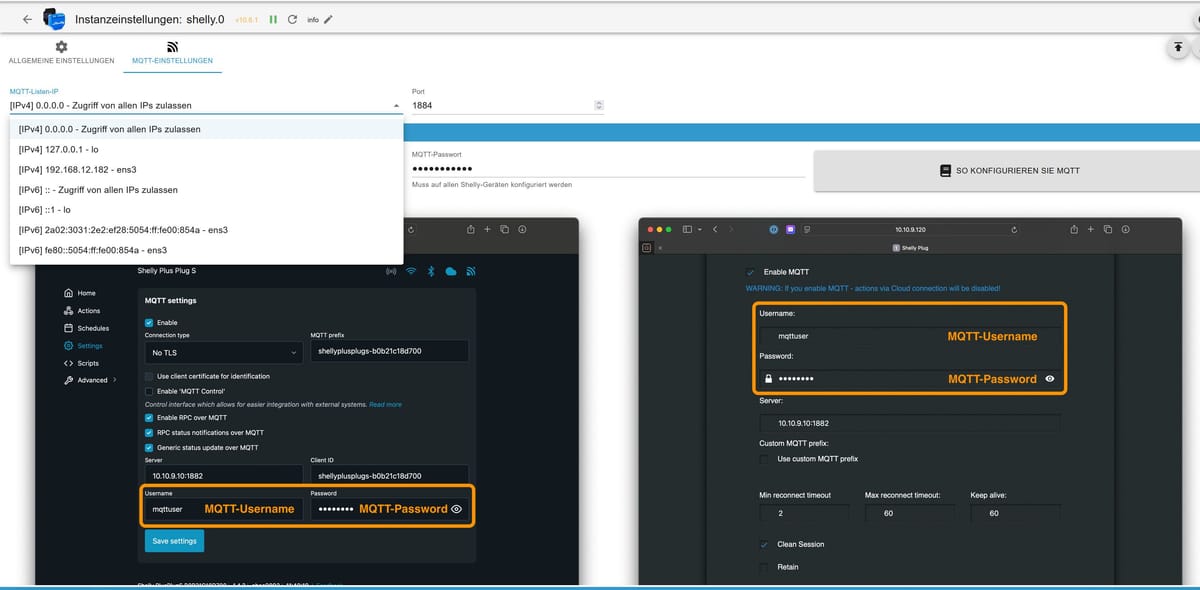Click the MQTT feed icon in Shelly header
Screen dimensions: 1200x590
(470, 271)
